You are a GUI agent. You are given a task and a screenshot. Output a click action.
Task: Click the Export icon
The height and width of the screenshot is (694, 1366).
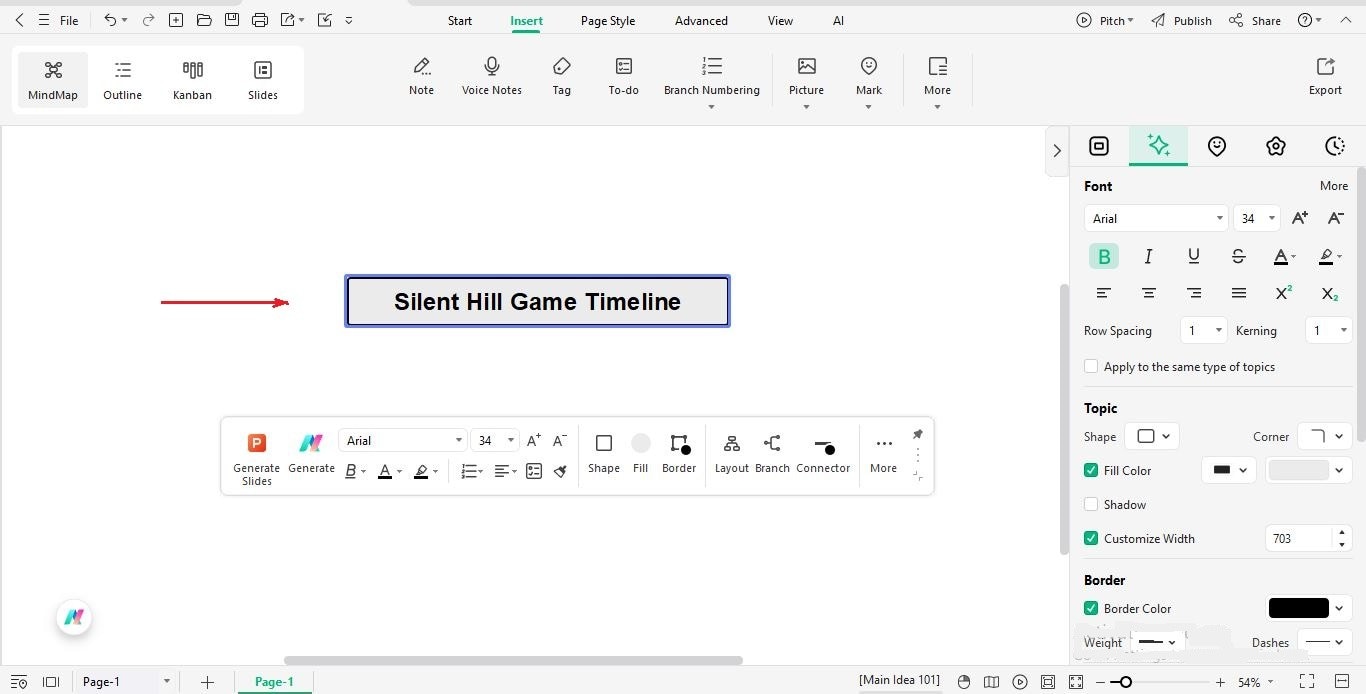coord(1325,77)
